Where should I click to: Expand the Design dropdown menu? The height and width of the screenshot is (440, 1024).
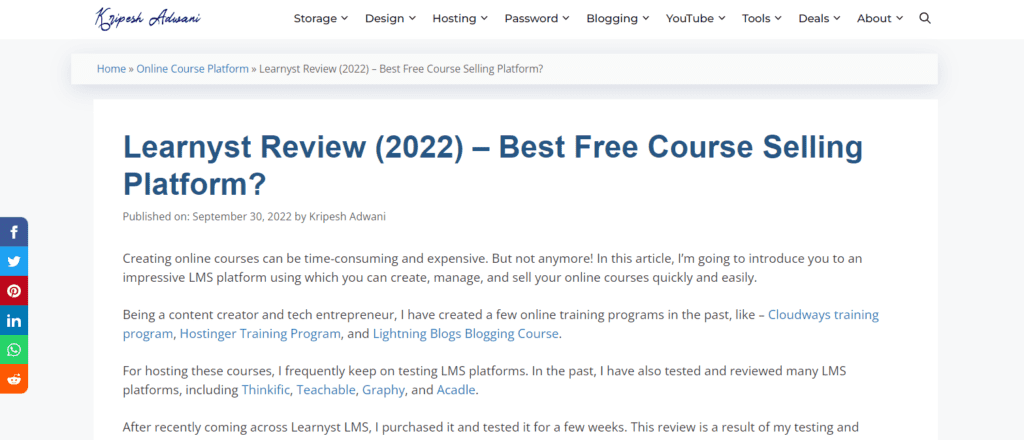391,18
